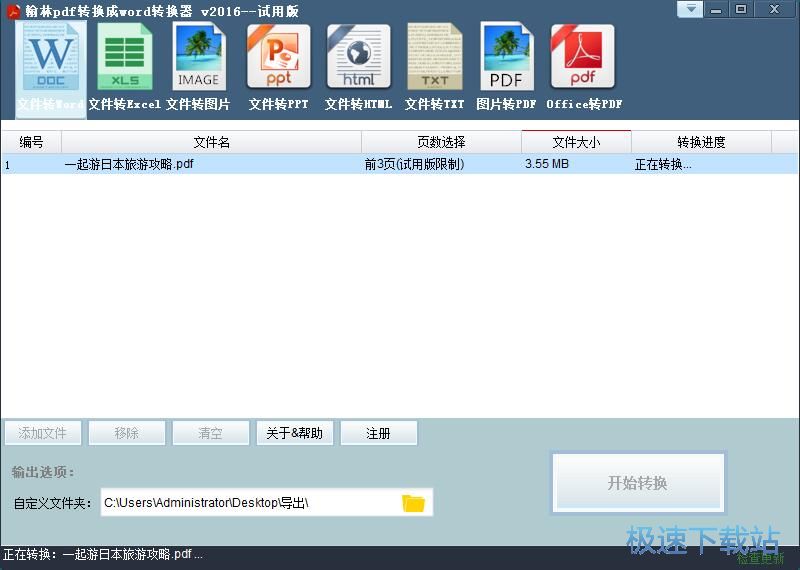Click the 注册 button
Screen dimensions: 800x570
pyautogui.click(x=378, y=433)
